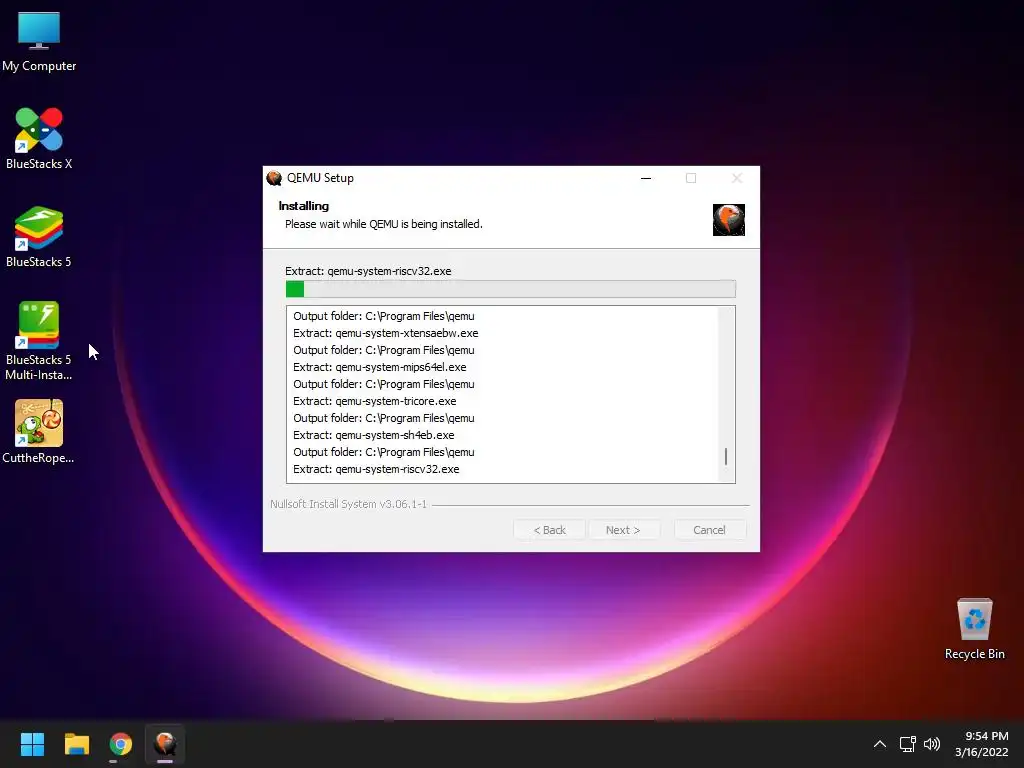The image size is (1024, 768).
Task: Open My Computer desktop icon
Action: [39, 42]
